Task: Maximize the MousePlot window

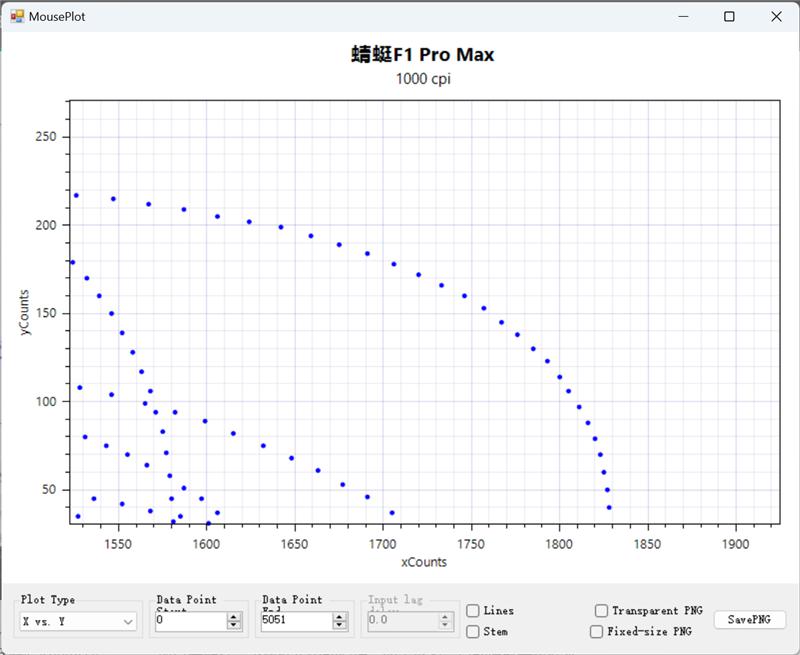Action: [x=730, y=16]
